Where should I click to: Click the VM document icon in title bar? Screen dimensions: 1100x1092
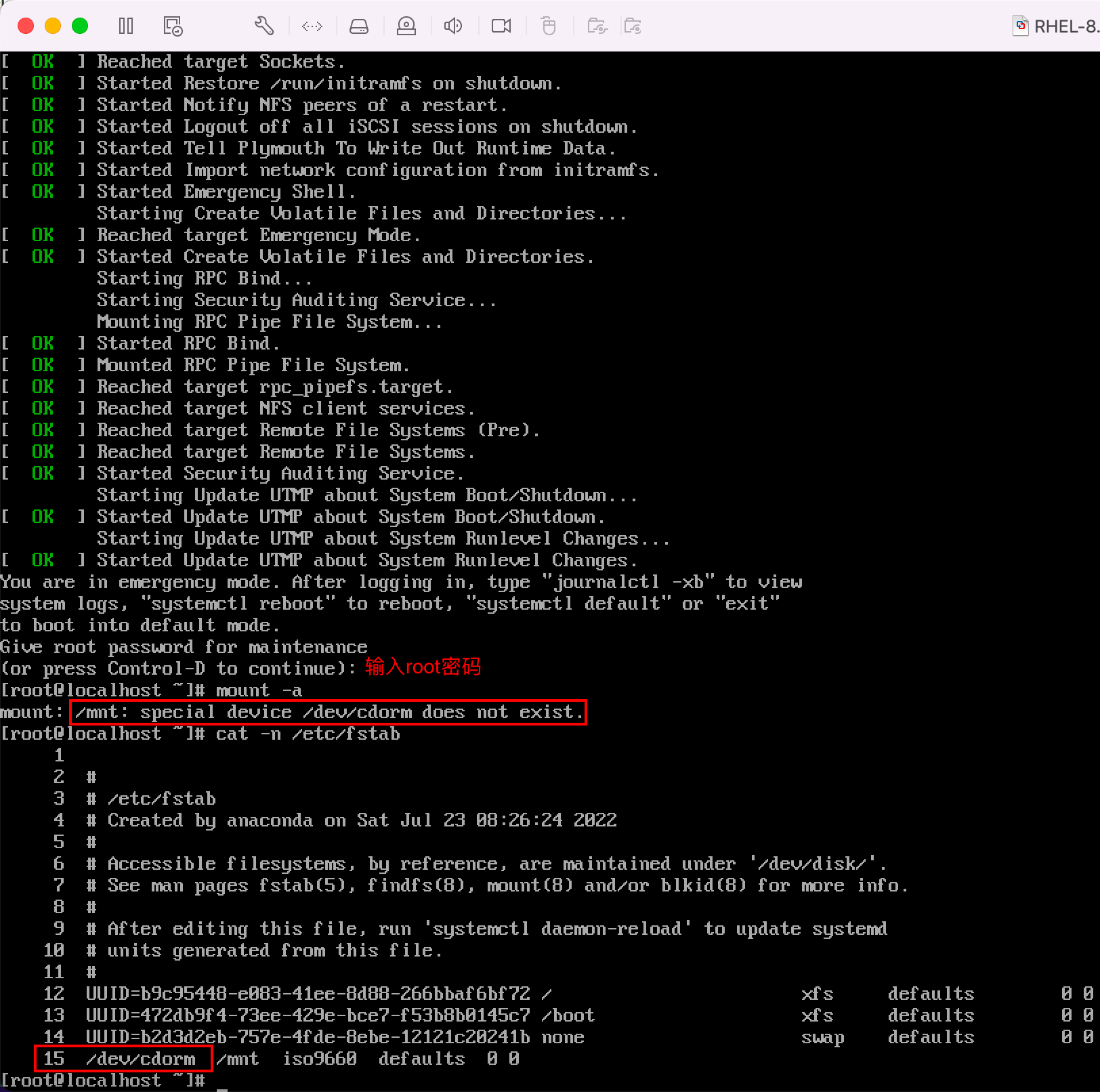[1020, 26]
